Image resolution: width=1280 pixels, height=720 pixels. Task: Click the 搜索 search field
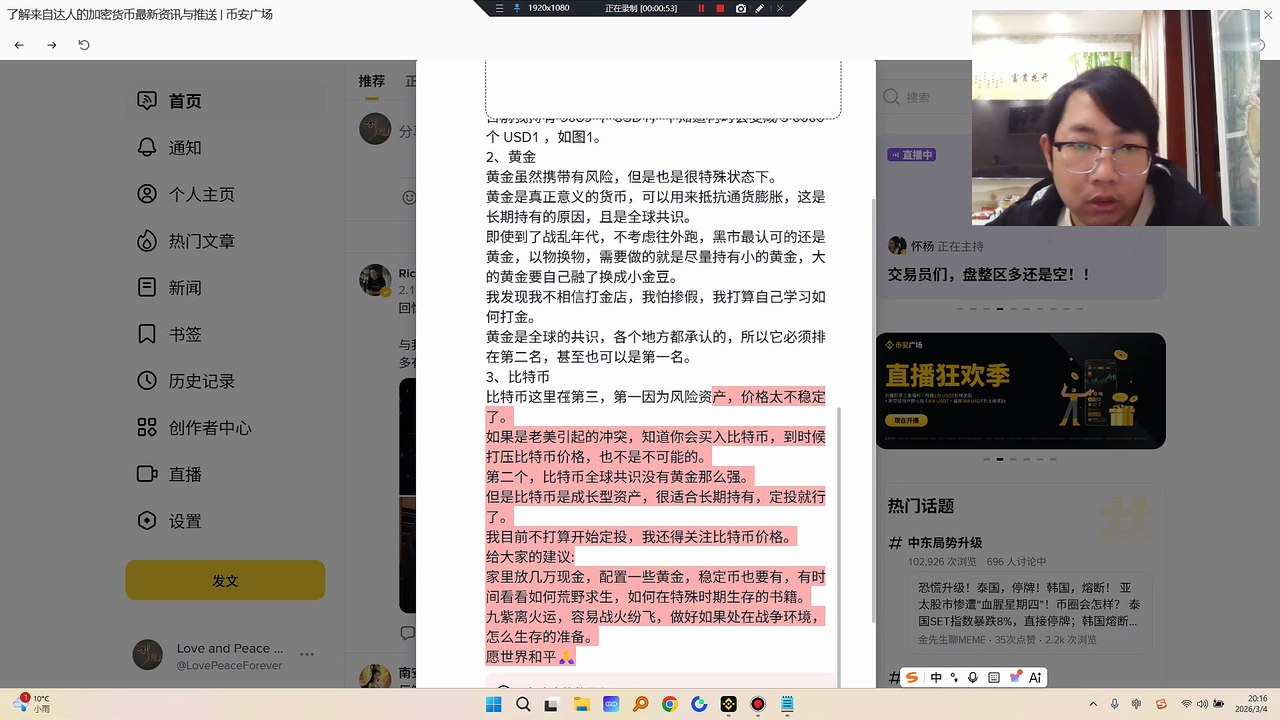[x=1020, y=97]
